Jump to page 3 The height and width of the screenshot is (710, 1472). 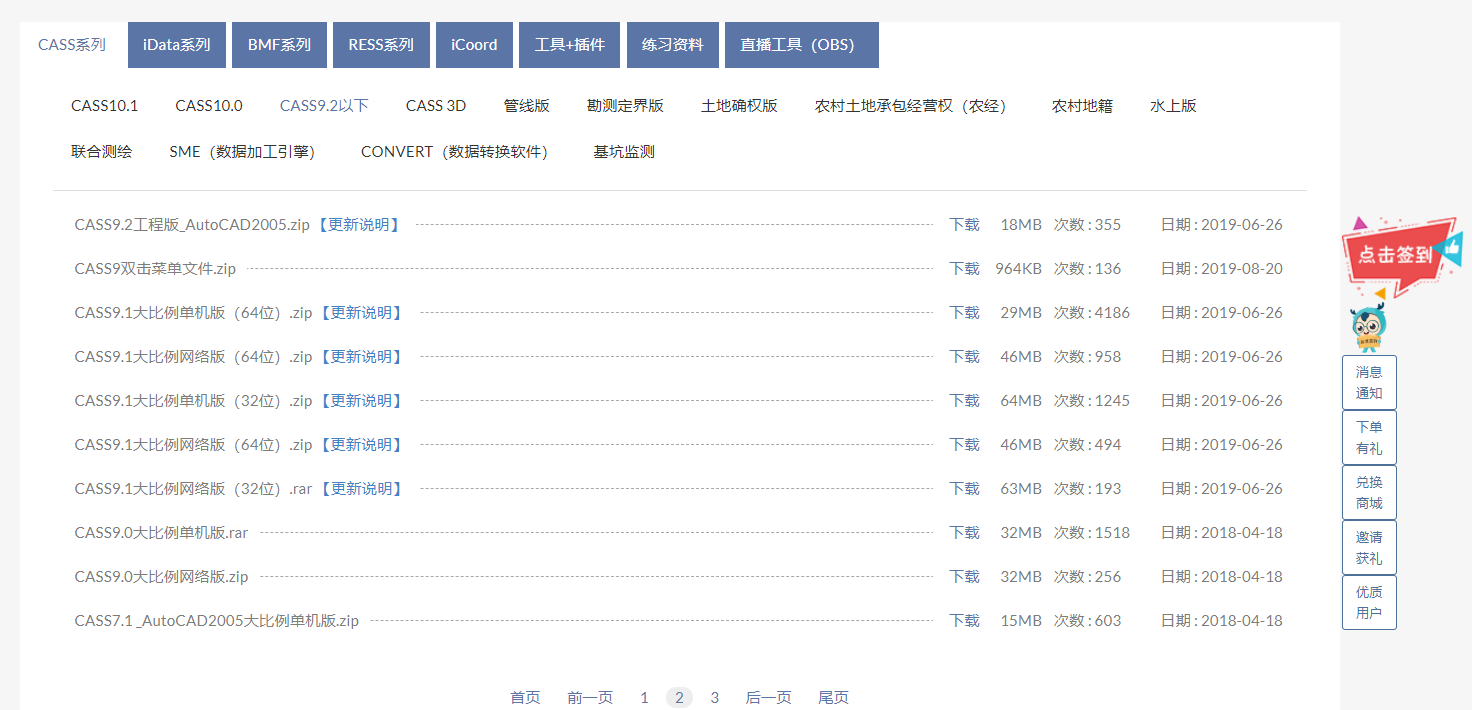[x=714, y=698]
